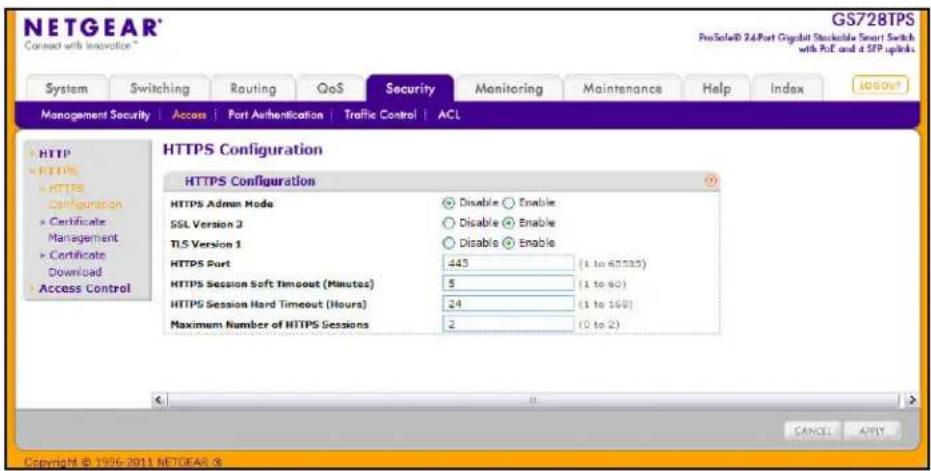The height and width of the screenshot is (471, 931).
Task: Go to Port Authentication submenu
Action: 276,115
